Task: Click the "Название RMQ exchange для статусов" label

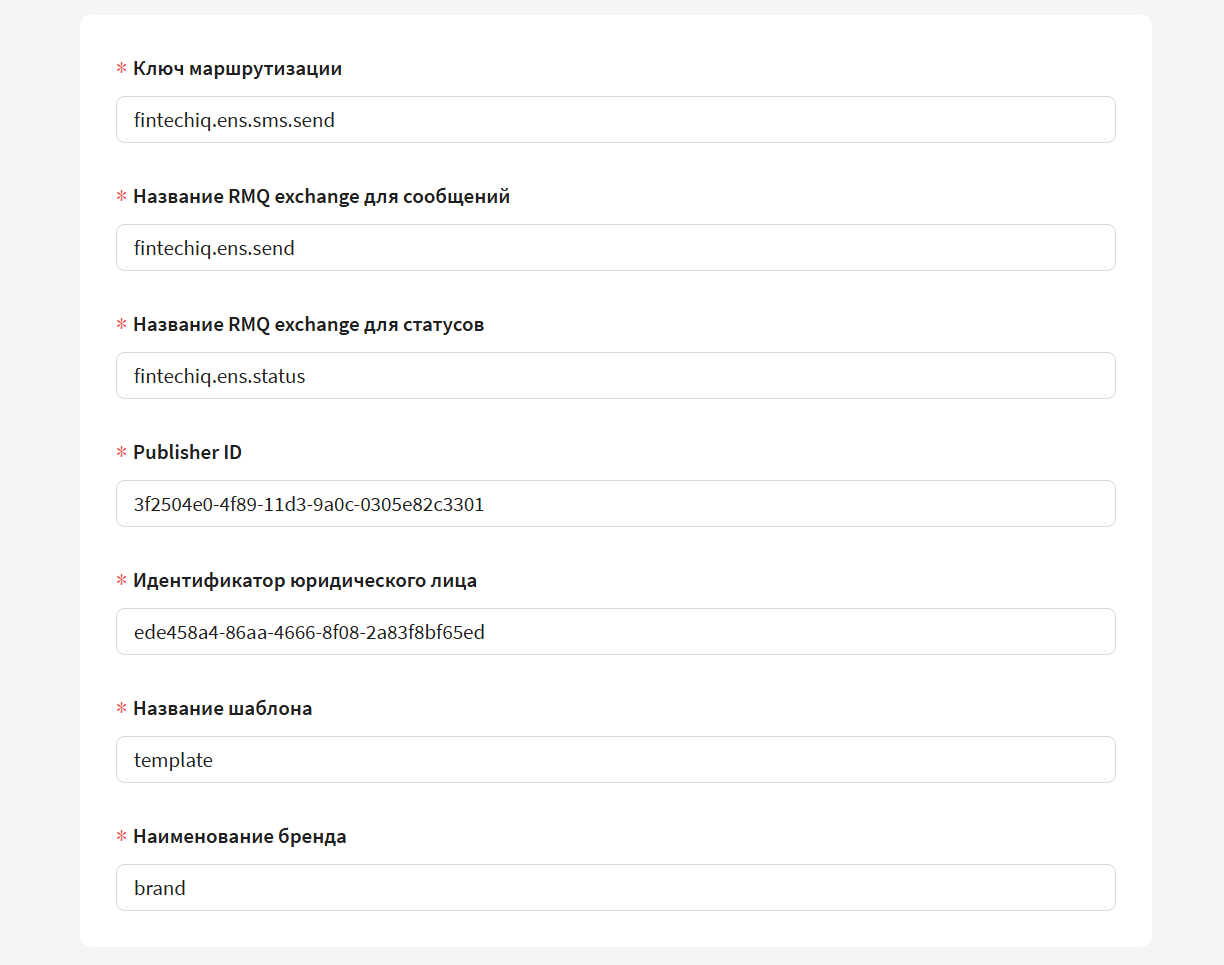Action: pos(308,325)
